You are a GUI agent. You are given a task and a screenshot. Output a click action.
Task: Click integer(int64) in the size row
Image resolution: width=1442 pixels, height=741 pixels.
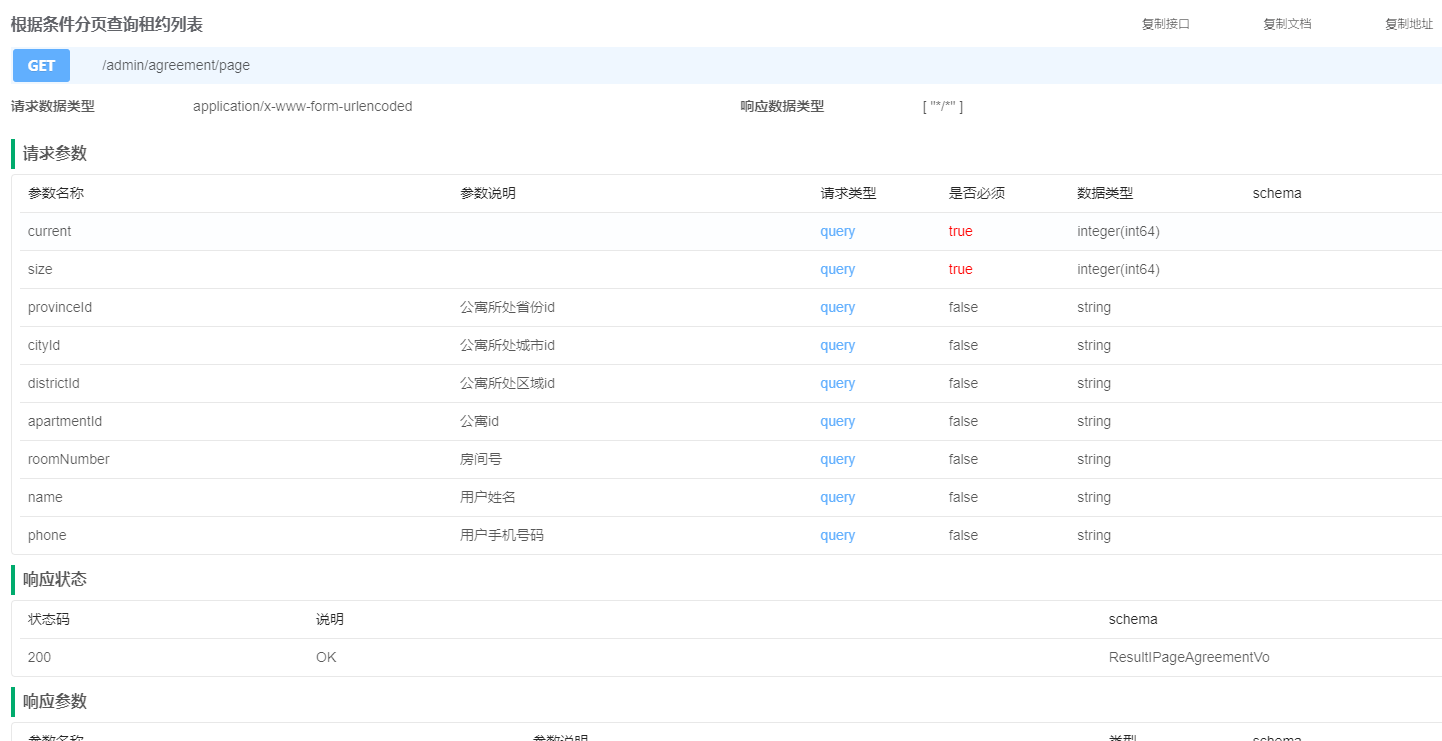1118,269
